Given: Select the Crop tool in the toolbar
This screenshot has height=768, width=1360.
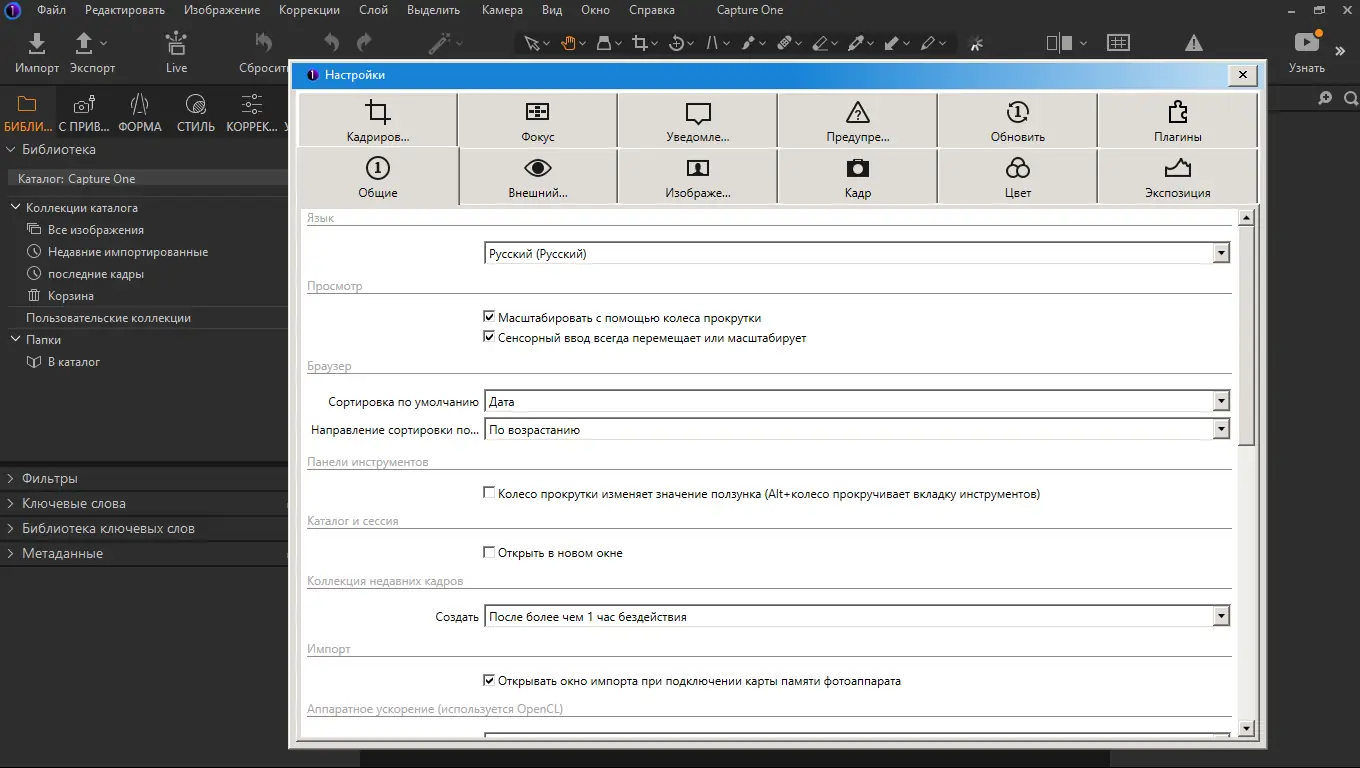Looking at the screenshot, I should [x=640, y=44].
